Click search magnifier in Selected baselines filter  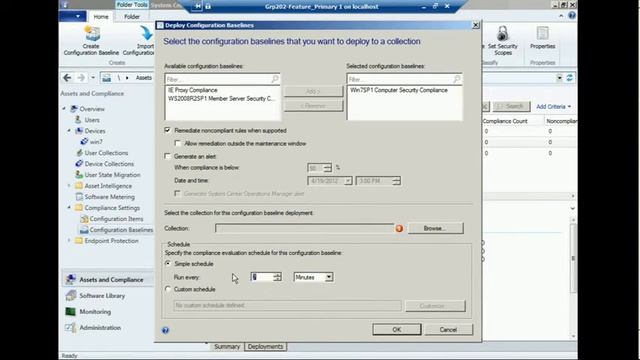pos(457,79)
